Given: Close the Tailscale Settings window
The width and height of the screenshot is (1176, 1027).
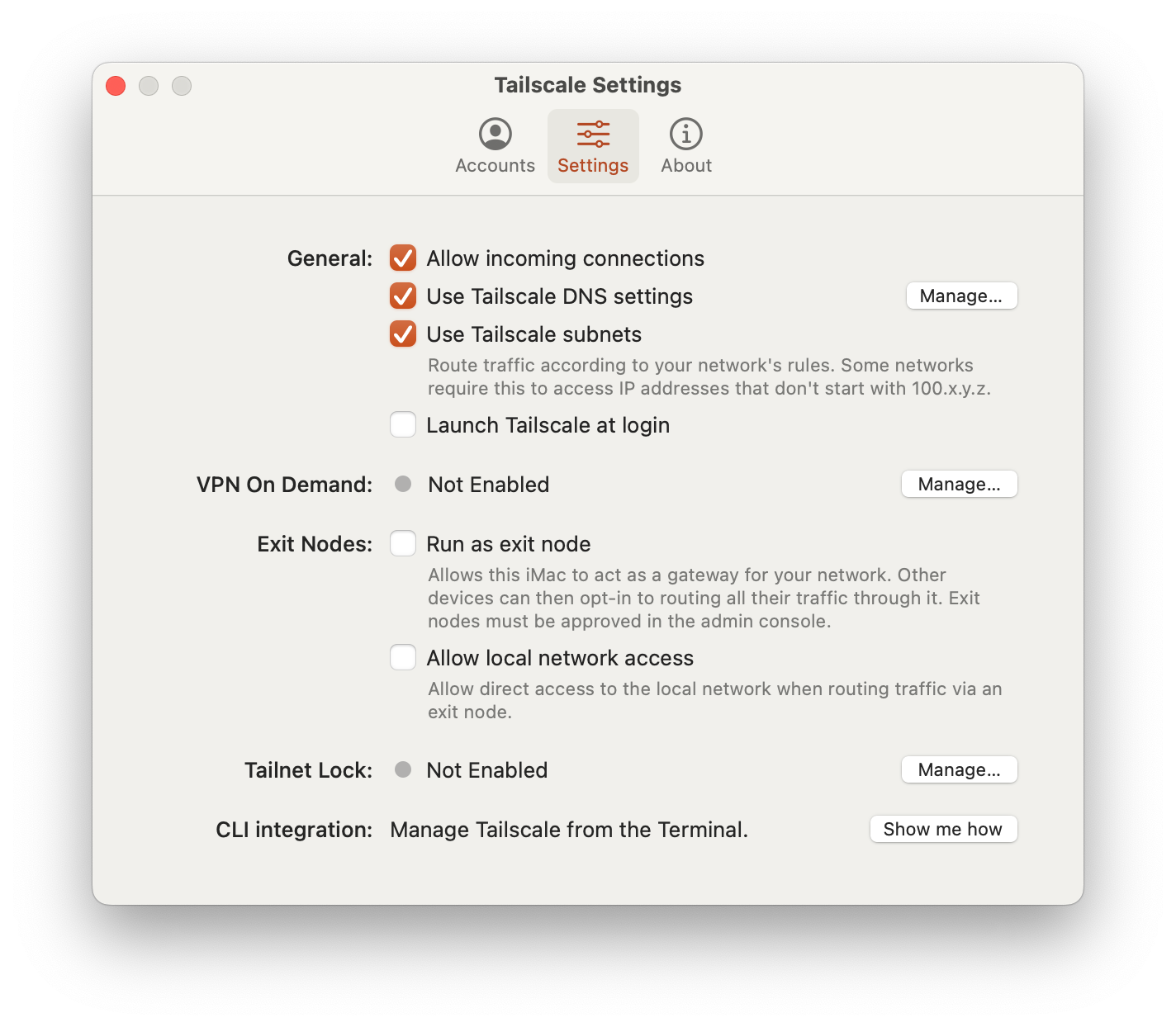Looking at the screenshot, I should tap(116, 86).
